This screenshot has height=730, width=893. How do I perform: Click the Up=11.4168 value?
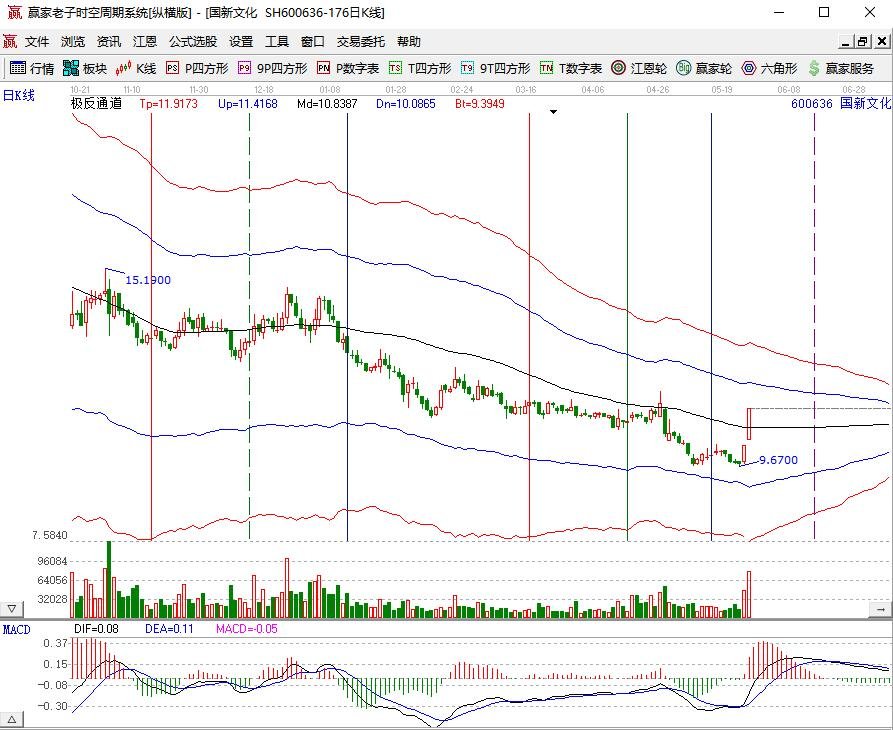click(248, 104)
